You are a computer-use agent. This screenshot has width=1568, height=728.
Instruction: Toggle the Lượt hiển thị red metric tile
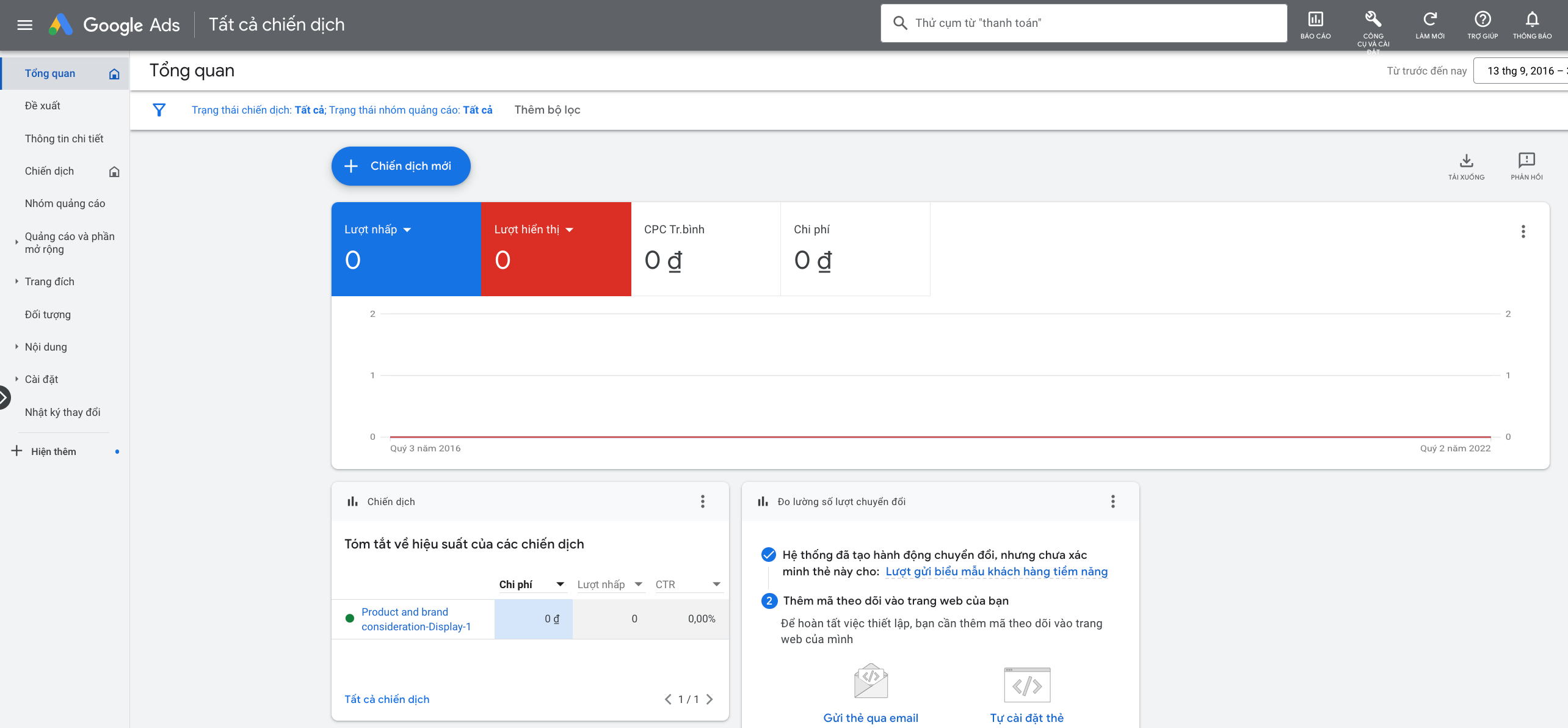[x=556, y=249]
